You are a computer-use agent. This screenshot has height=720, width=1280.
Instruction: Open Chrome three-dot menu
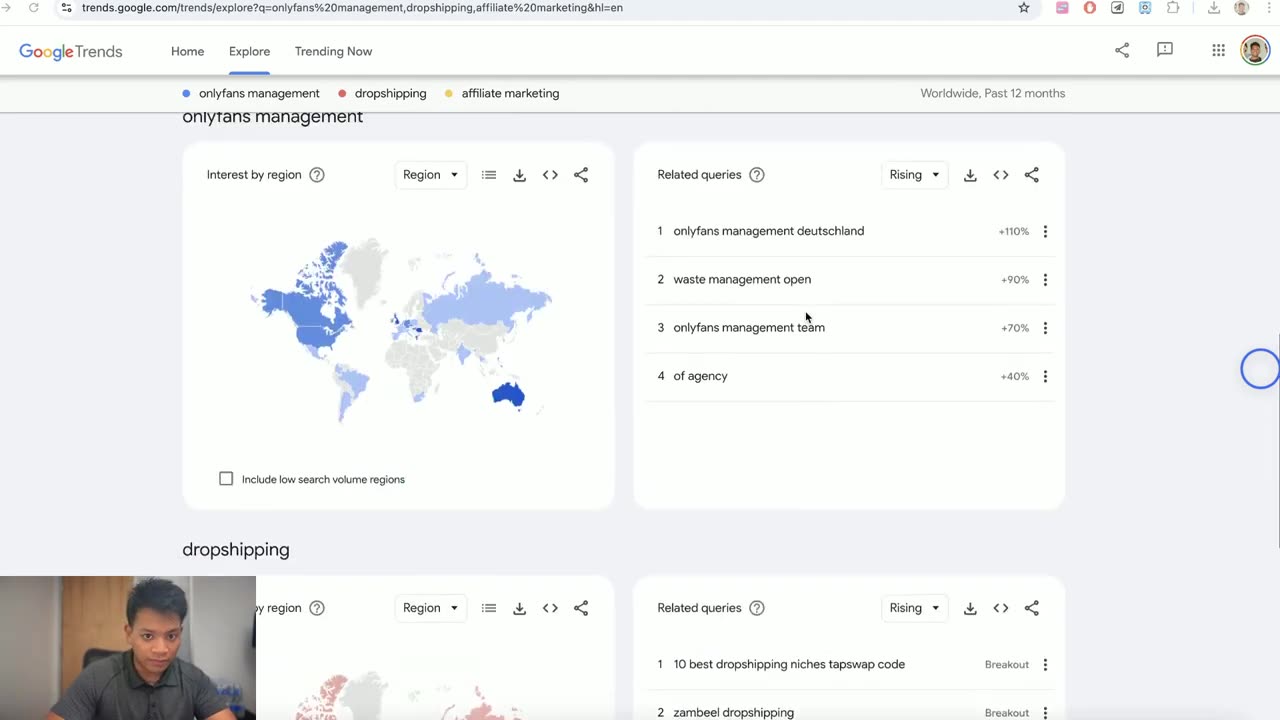[x=1269, y=8]
